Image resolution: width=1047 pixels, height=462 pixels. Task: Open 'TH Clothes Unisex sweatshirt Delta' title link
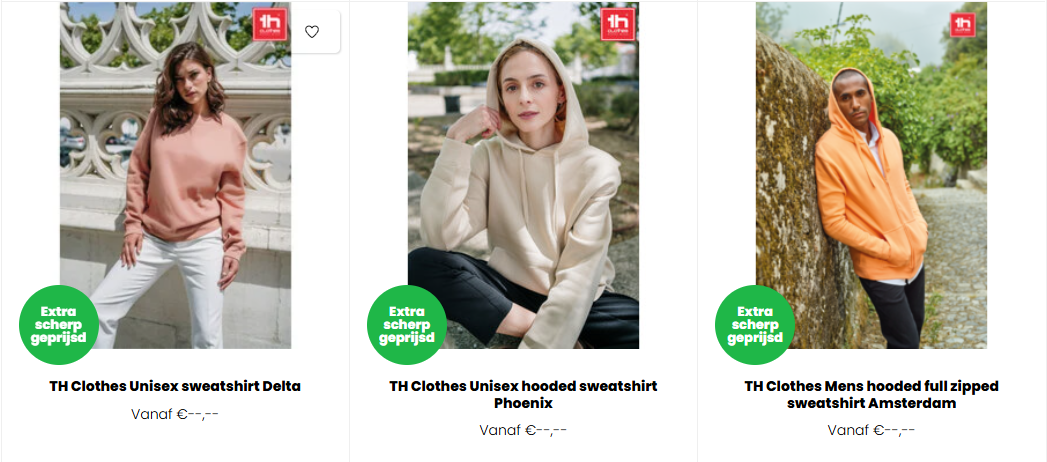point(175,386)
